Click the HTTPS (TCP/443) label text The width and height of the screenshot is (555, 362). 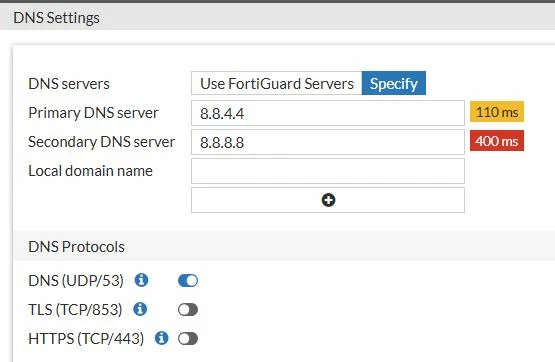pyautogui.click(x=86, y=339)
